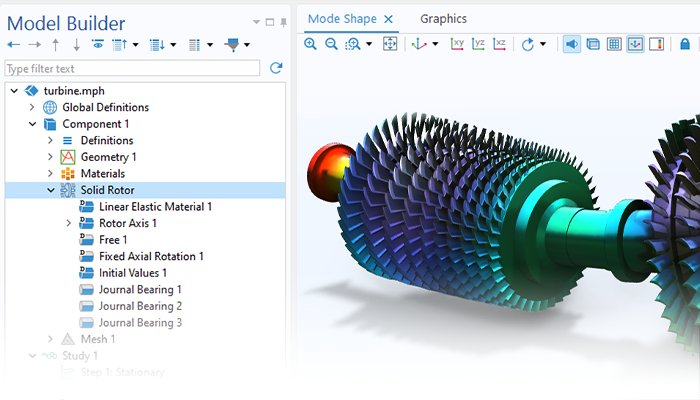
Task: Select Rotor Axis 1 node
Action: pyautogui.click(x=128, y=223)
